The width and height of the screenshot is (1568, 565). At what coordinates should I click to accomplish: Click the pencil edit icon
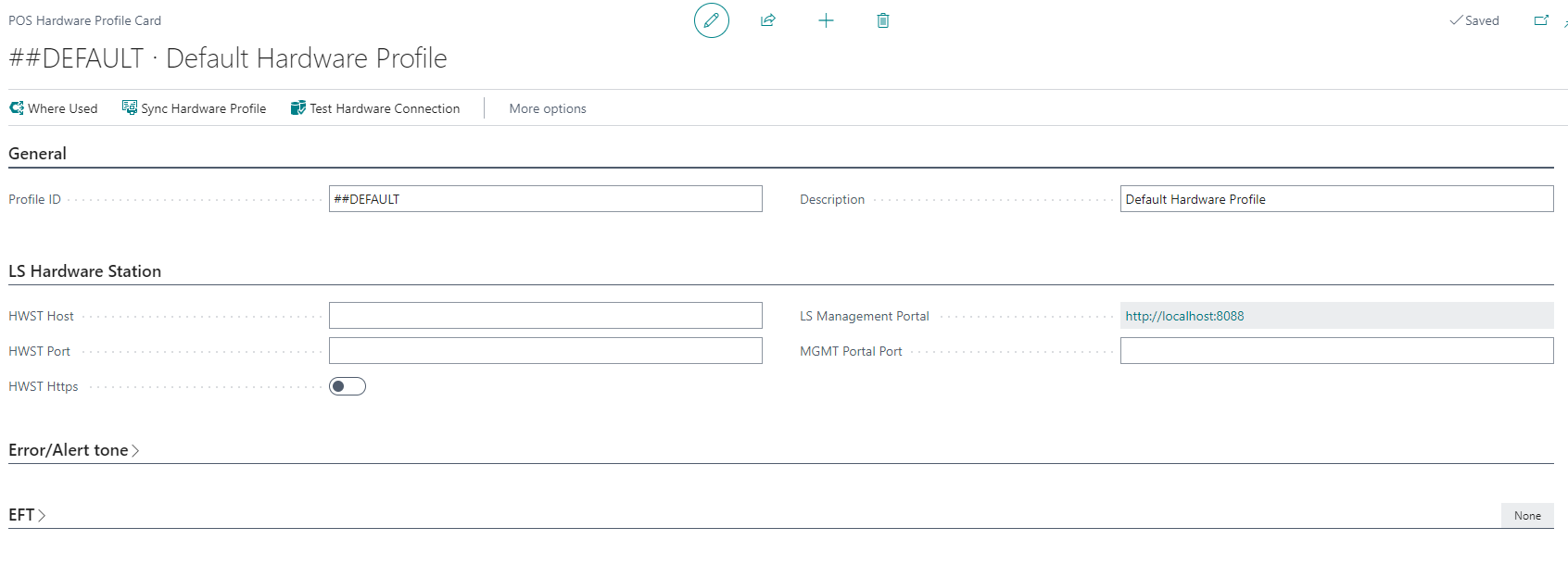click(712, 20)
